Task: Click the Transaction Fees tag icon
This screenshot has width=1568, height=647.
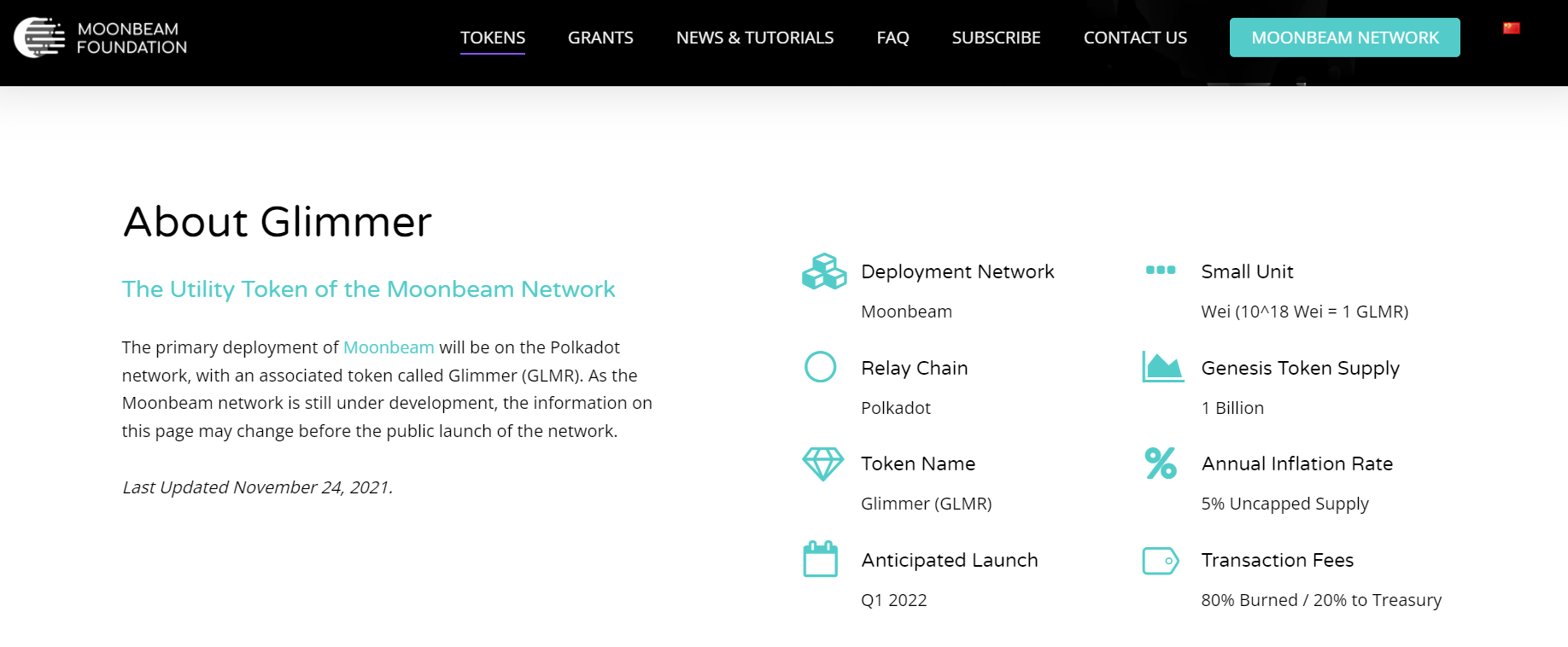Action: pyautogui.click(x=1161, y=561)
